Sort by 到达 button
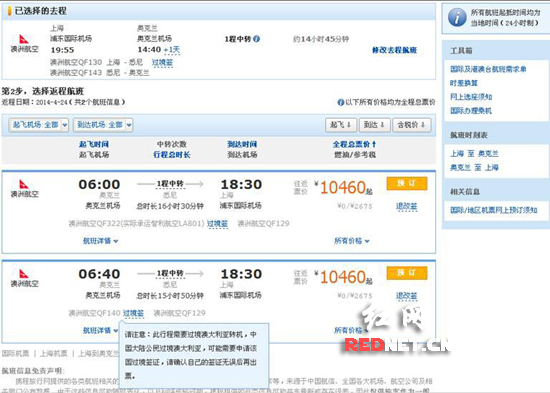Image resolution: width=550 pixels, height=393 pixels. coord(374,125)
